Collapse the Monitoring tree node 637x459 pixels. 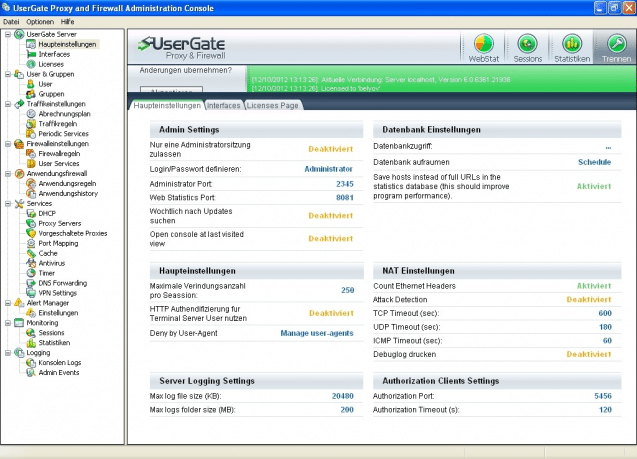click(8, 323)
